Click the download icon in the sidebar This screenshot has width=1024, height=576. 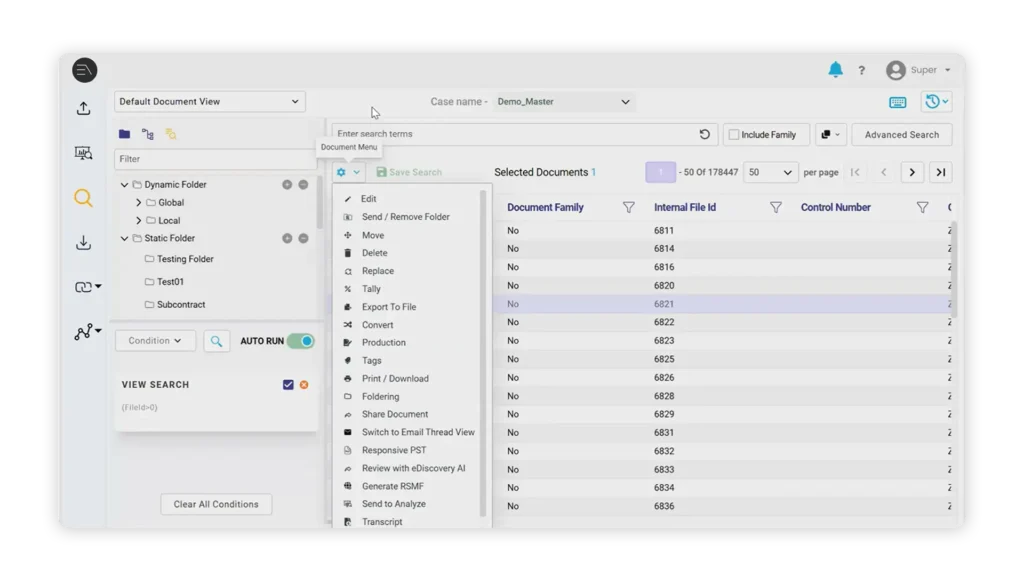pyautogui.click(x=84, y=242)
